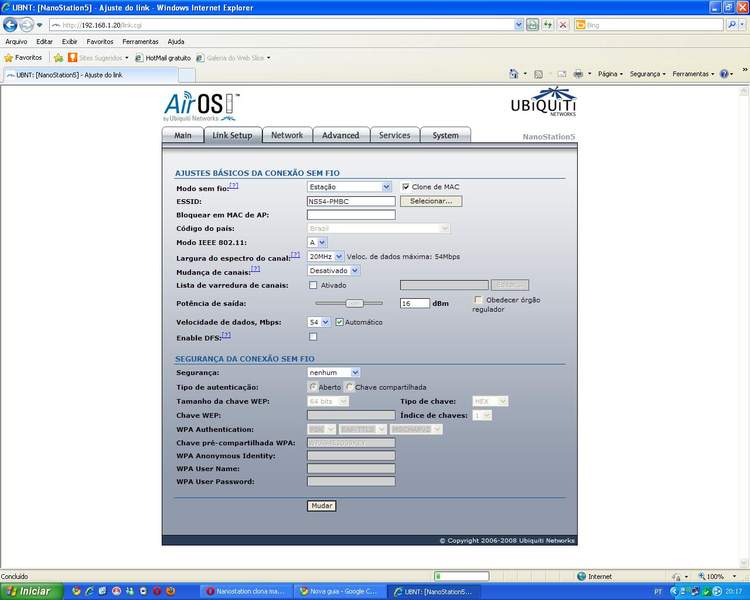The height and width of the screenshot is (600, 750).
Task: Click the add to favorites bar star icon
Action: [58, 58]
